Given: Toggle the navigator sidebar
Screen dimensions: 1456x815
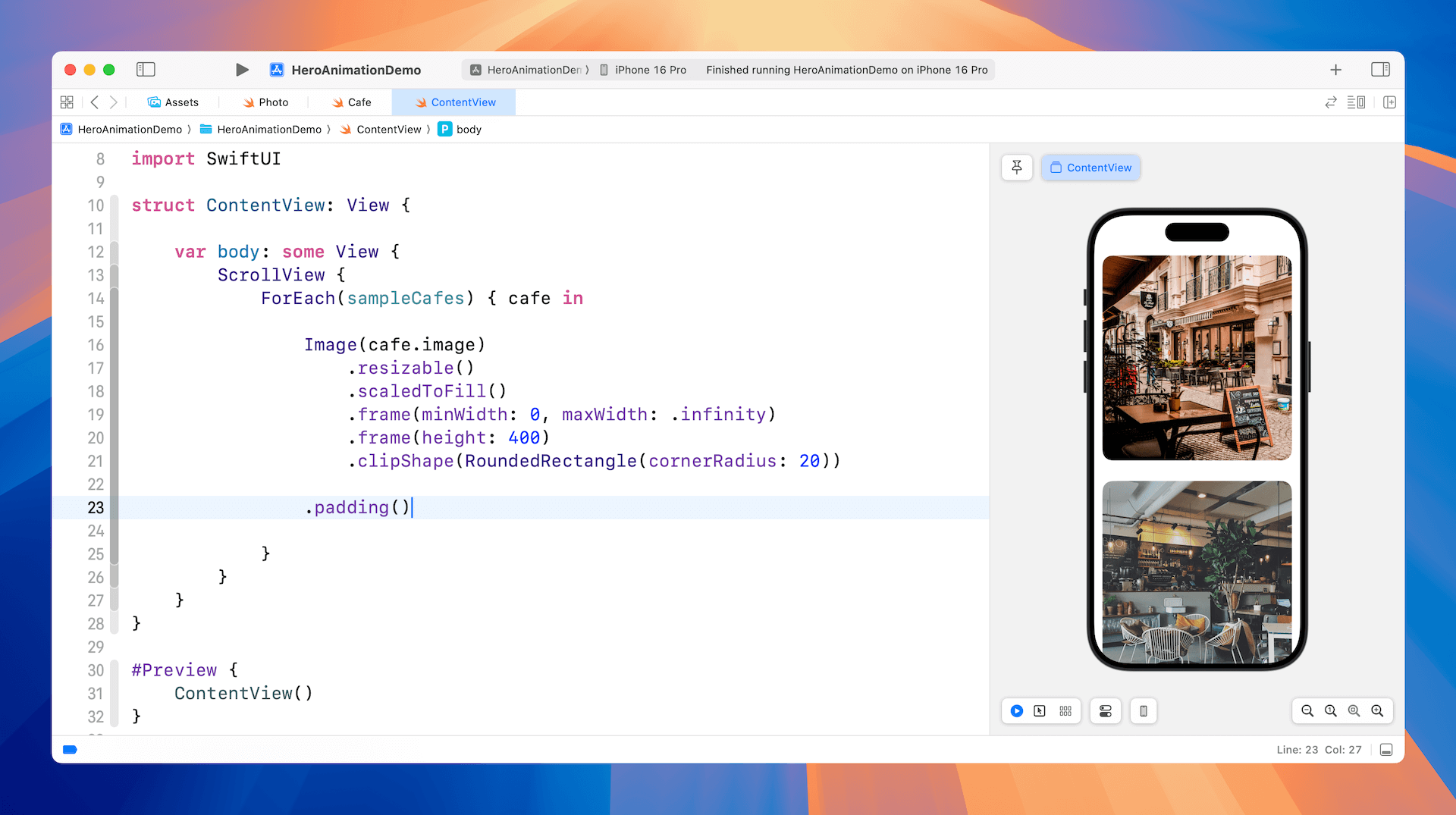Looking at the screenshot, I should (146, 70).
